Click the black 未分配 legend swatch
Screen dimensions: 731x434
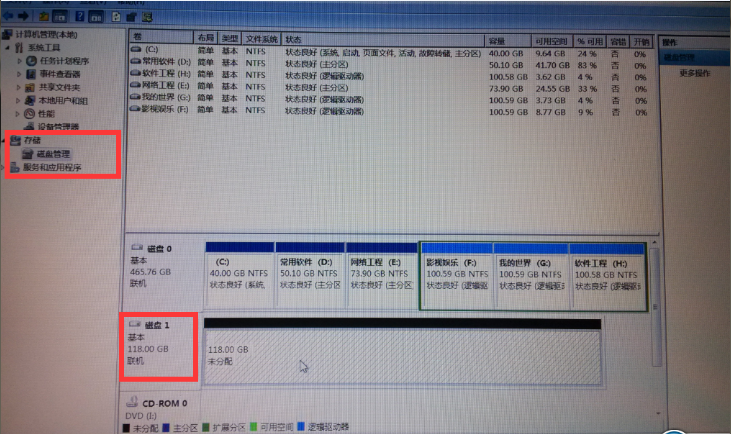[x=126, y=427]
